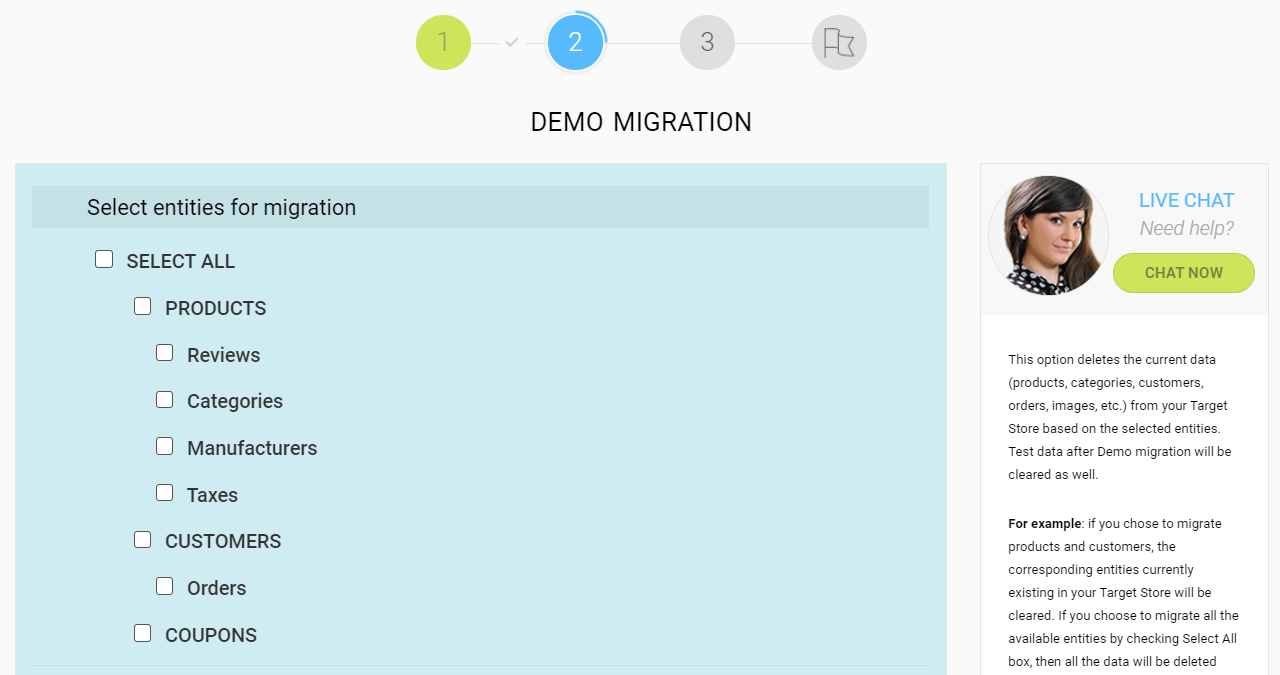Click the 'Taxes' label text
This screenshot has width=1280, height=675.
coord(212,495)
